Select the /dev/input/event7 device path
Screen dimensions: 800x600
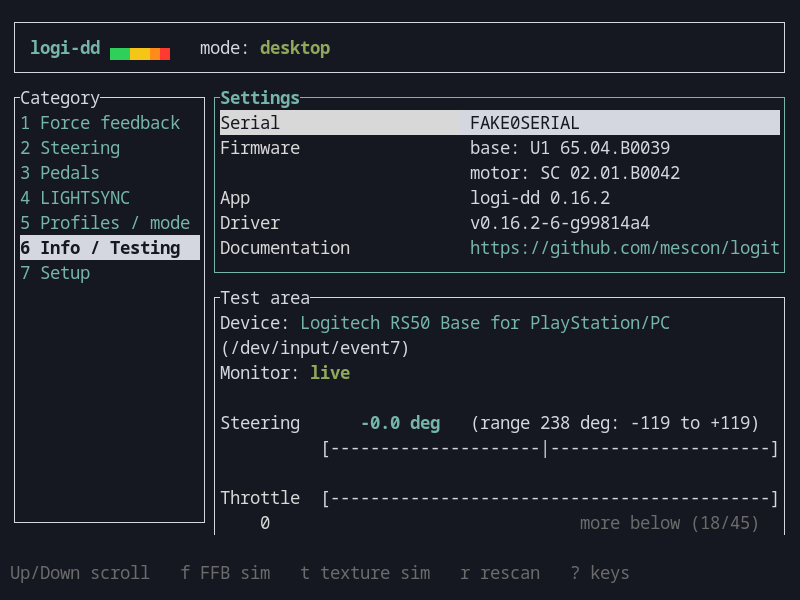[x=315, y=348]
